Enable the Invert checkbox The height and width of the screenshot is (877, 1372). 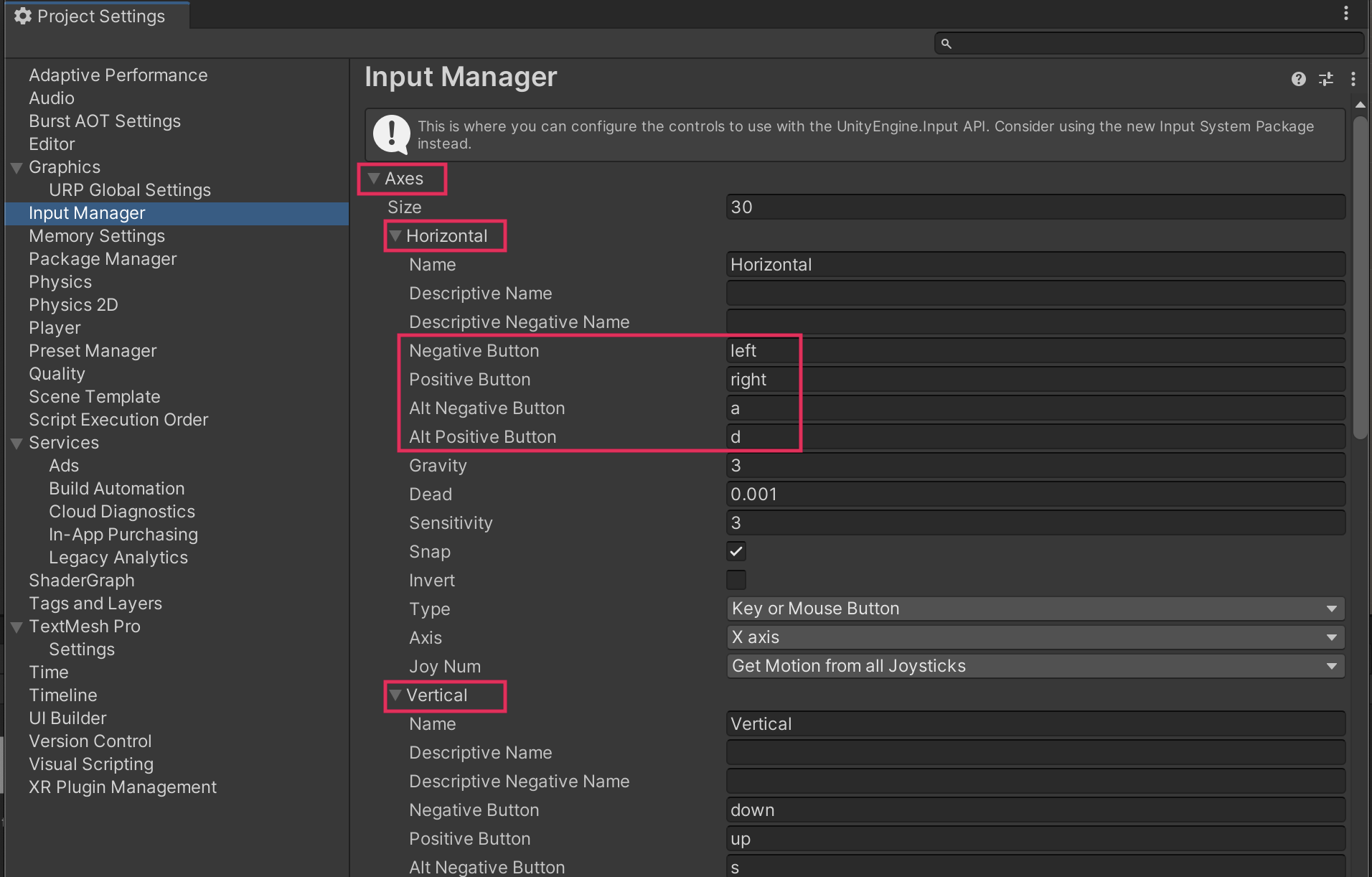click(x=736, y=580)
